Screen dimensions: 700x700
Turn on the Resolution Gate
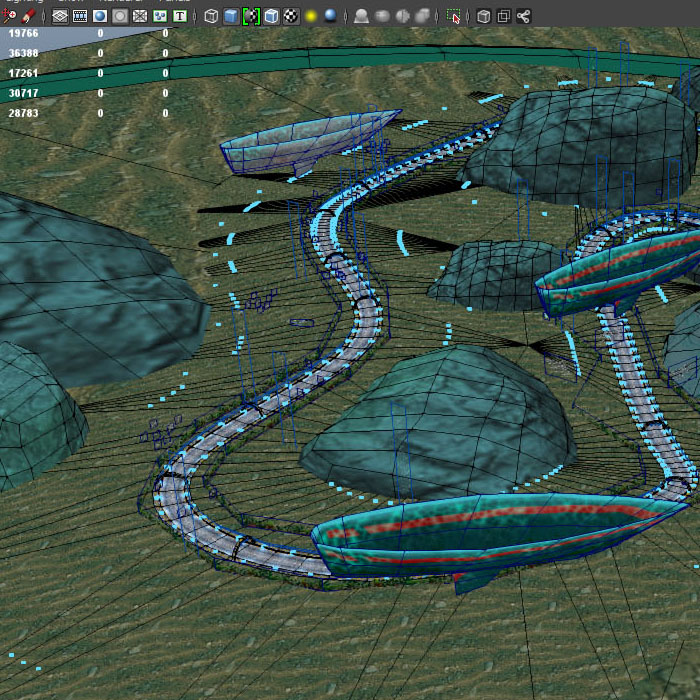[x=100, y=16]
